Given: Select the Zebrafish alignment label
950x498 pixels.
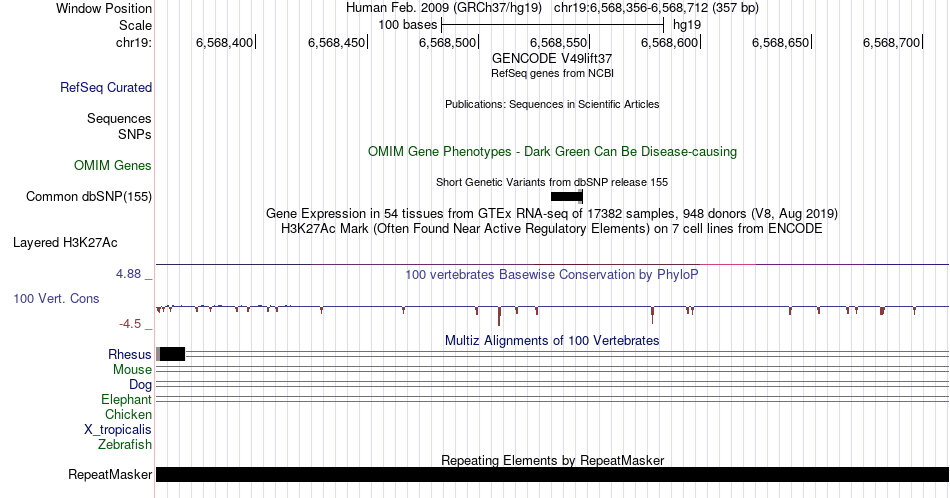Looking at the screenshot, I should coord(125,444).
